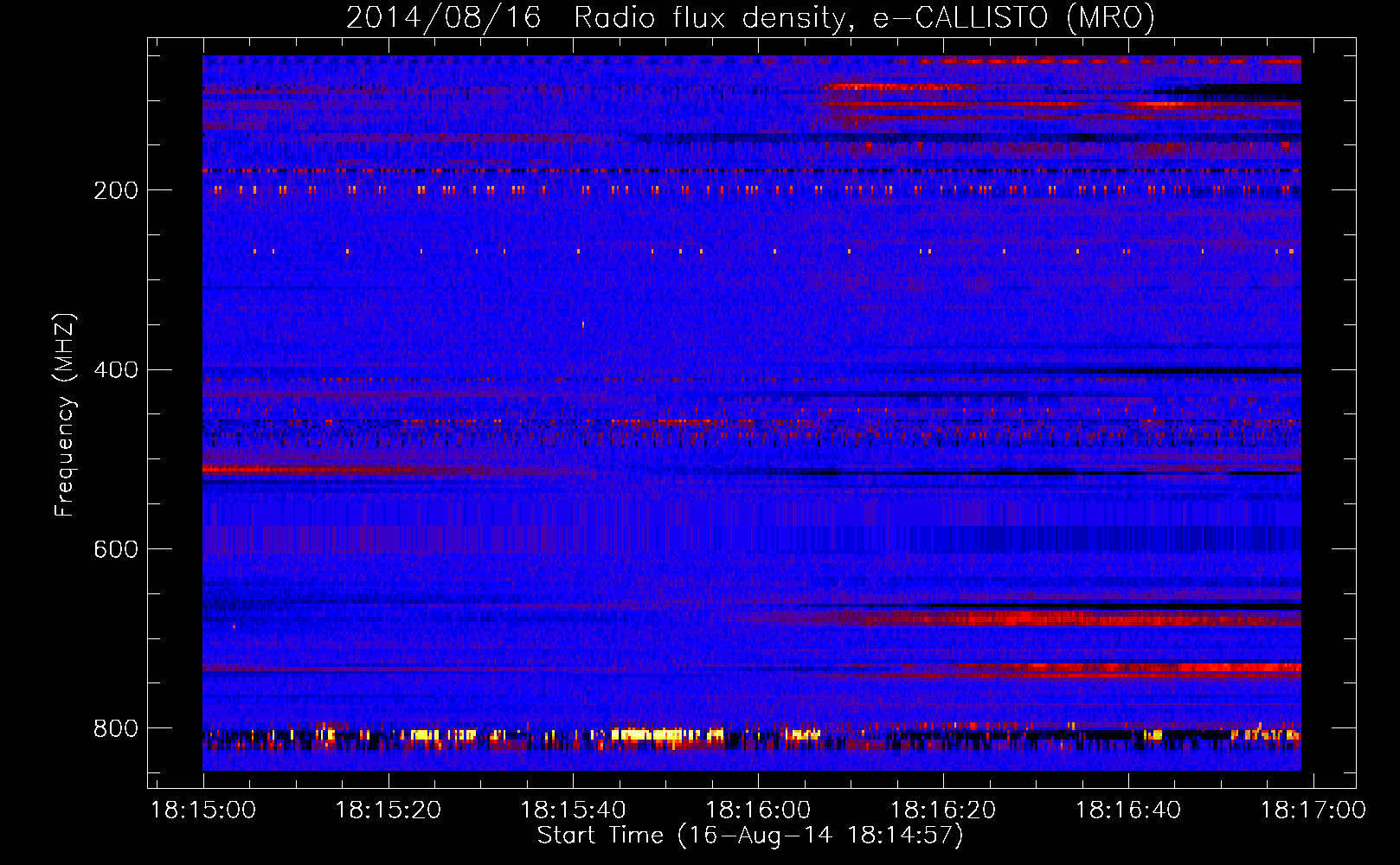Click the '600' frequency tick label
1400x865 pixels.
[x=115, y=550]
